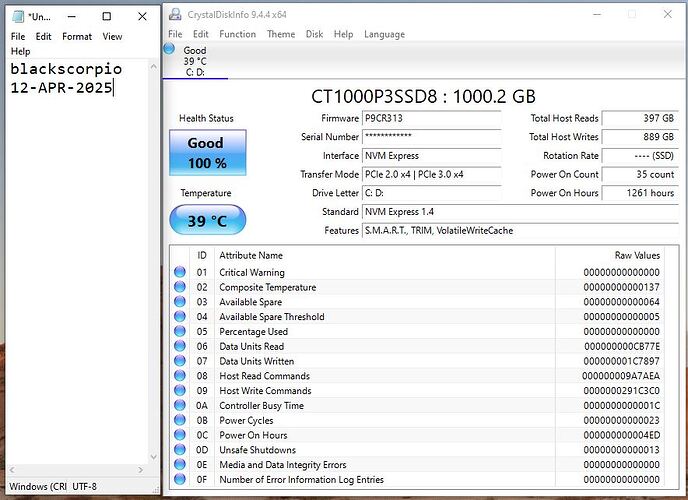This screenshot has height=500, width=688.
Task: Select raw value 00000000004ED in row 0C
Action: tap(622, 435)
